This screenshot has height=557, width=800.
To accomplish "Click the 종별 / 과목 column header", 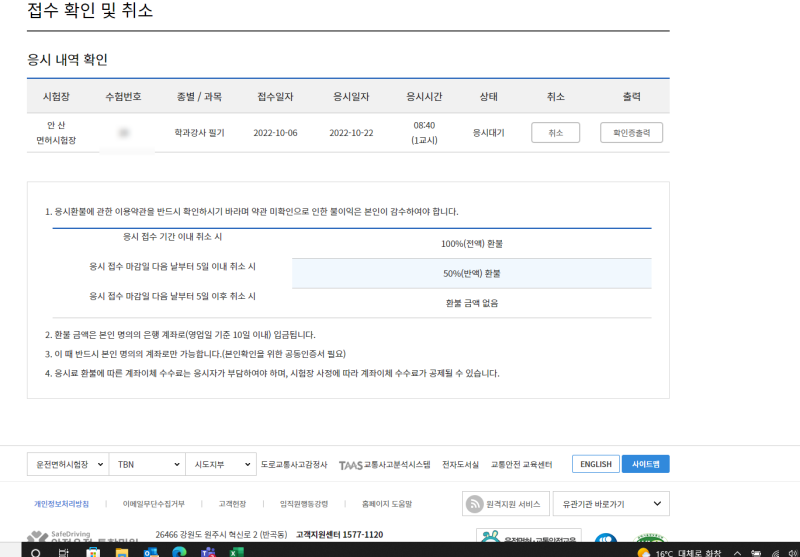I will point(199,96).
